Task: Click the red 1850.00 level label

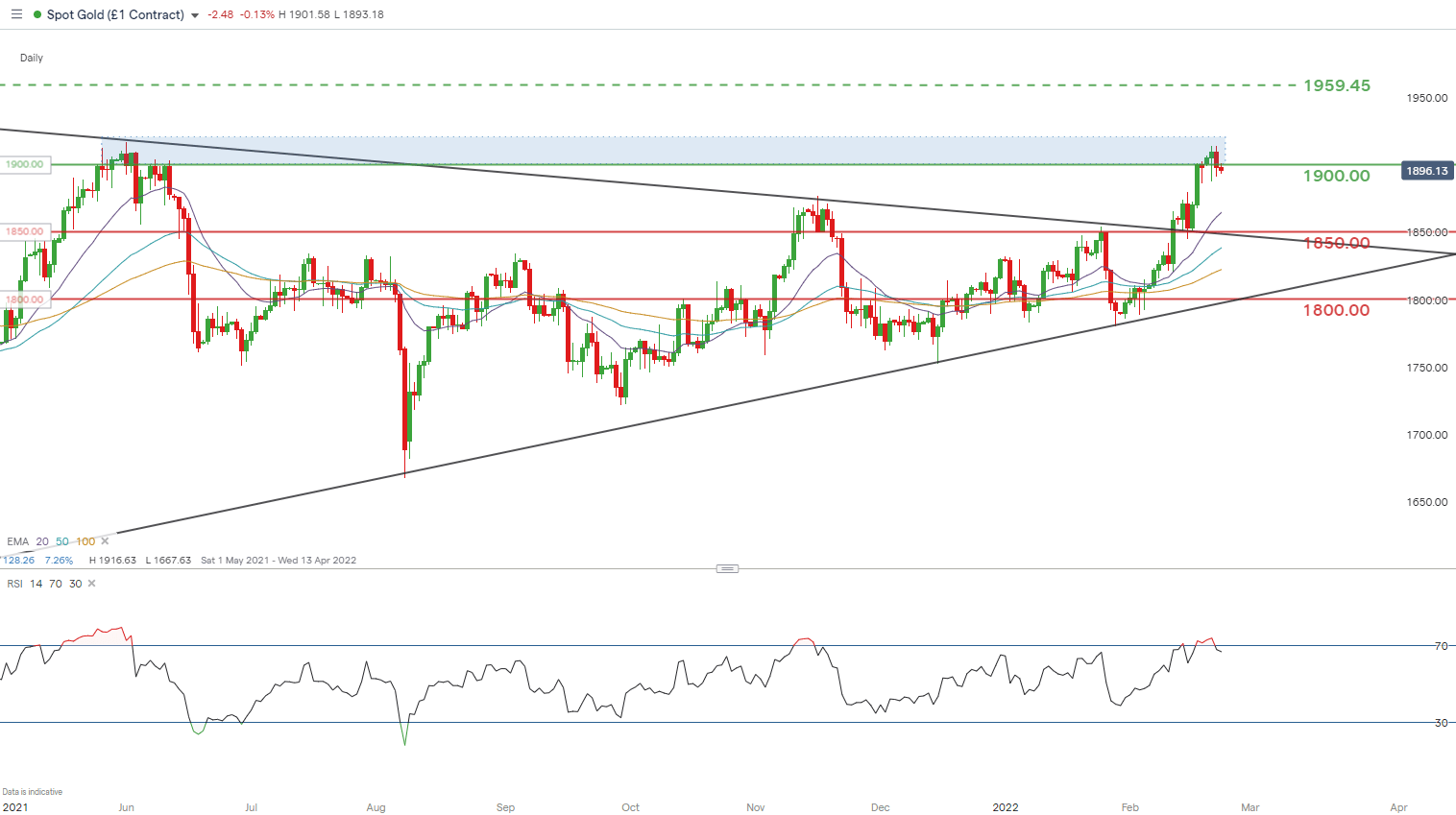Action: coord(1337,243)
